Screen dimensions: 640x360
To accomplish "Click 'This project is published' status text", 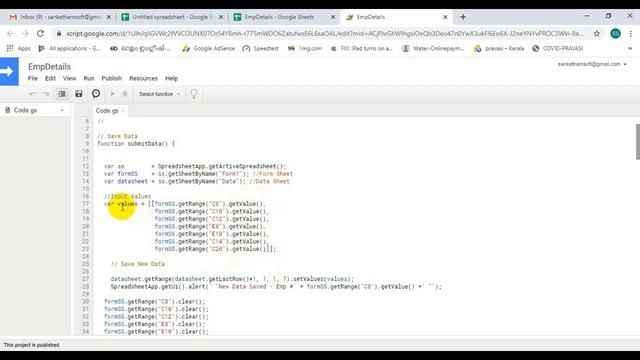I will click(31, 345).
